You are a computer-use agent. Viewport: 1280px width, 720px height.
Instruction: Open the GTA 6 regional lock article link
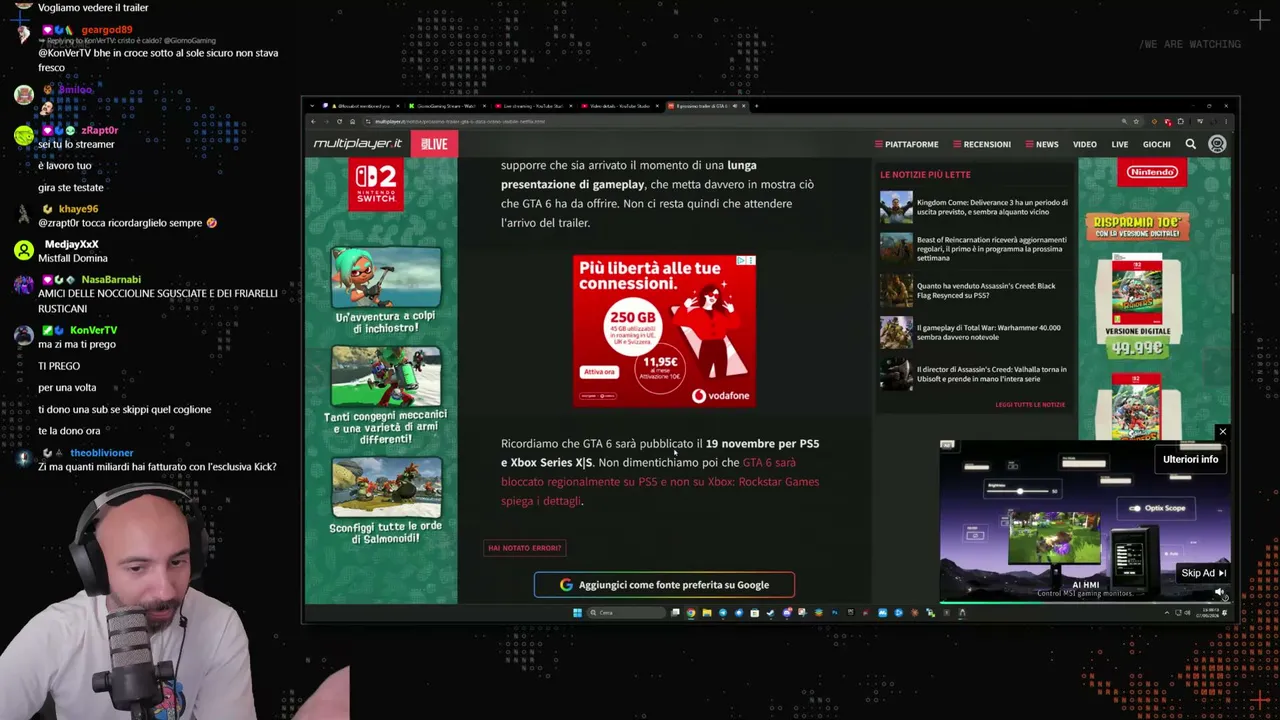click(x=660, y=482)
